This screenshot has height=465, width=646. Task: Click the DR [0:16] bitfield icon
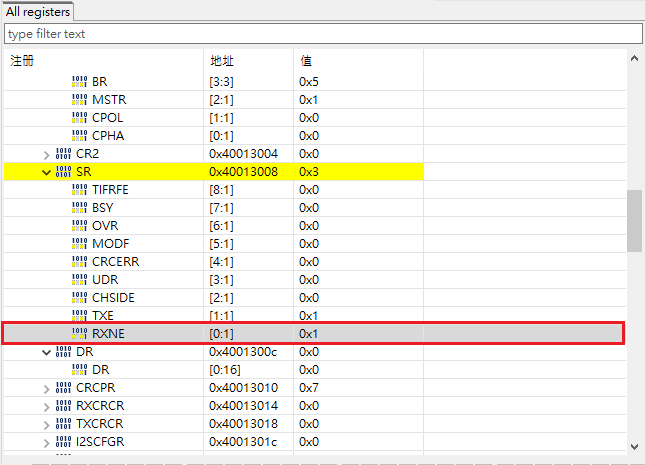pos(80,369)
